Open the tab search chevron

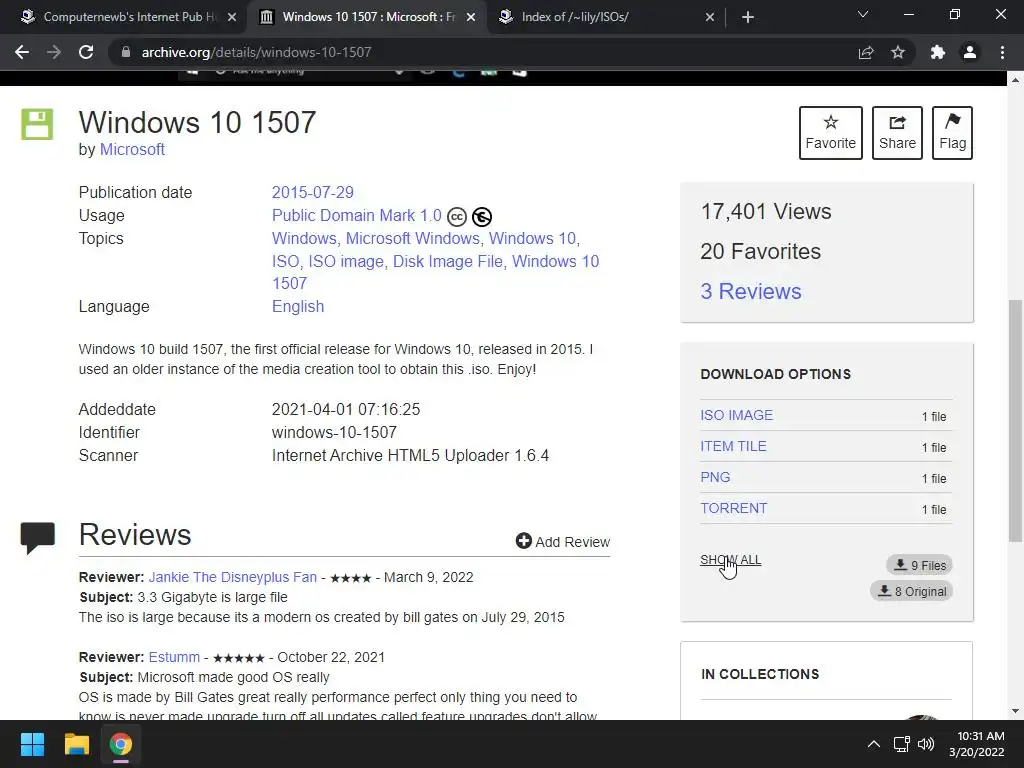click(863, 14)
